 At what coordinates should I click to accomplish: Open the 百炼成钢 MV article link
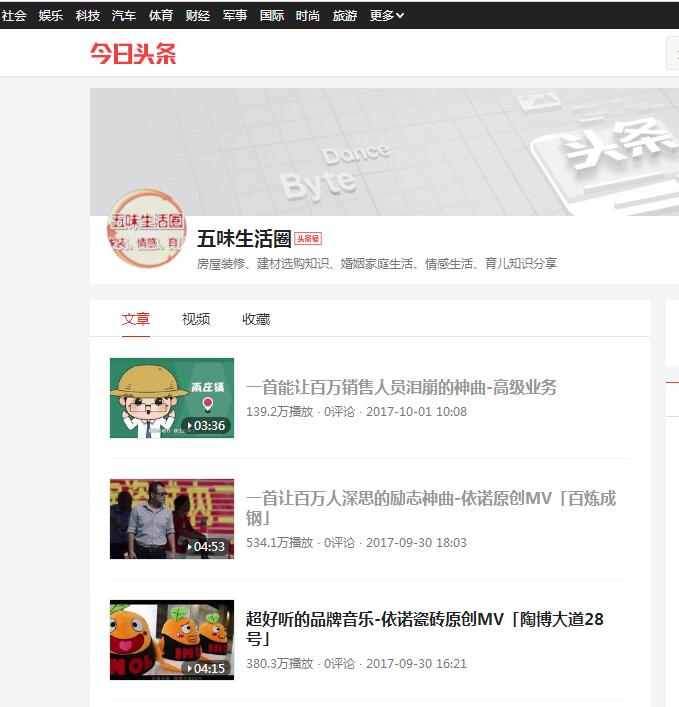[431, 508]
